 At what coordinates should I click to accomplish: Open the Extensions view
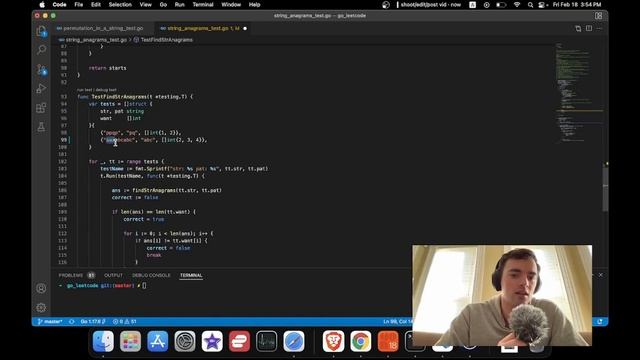coord(41,108)
